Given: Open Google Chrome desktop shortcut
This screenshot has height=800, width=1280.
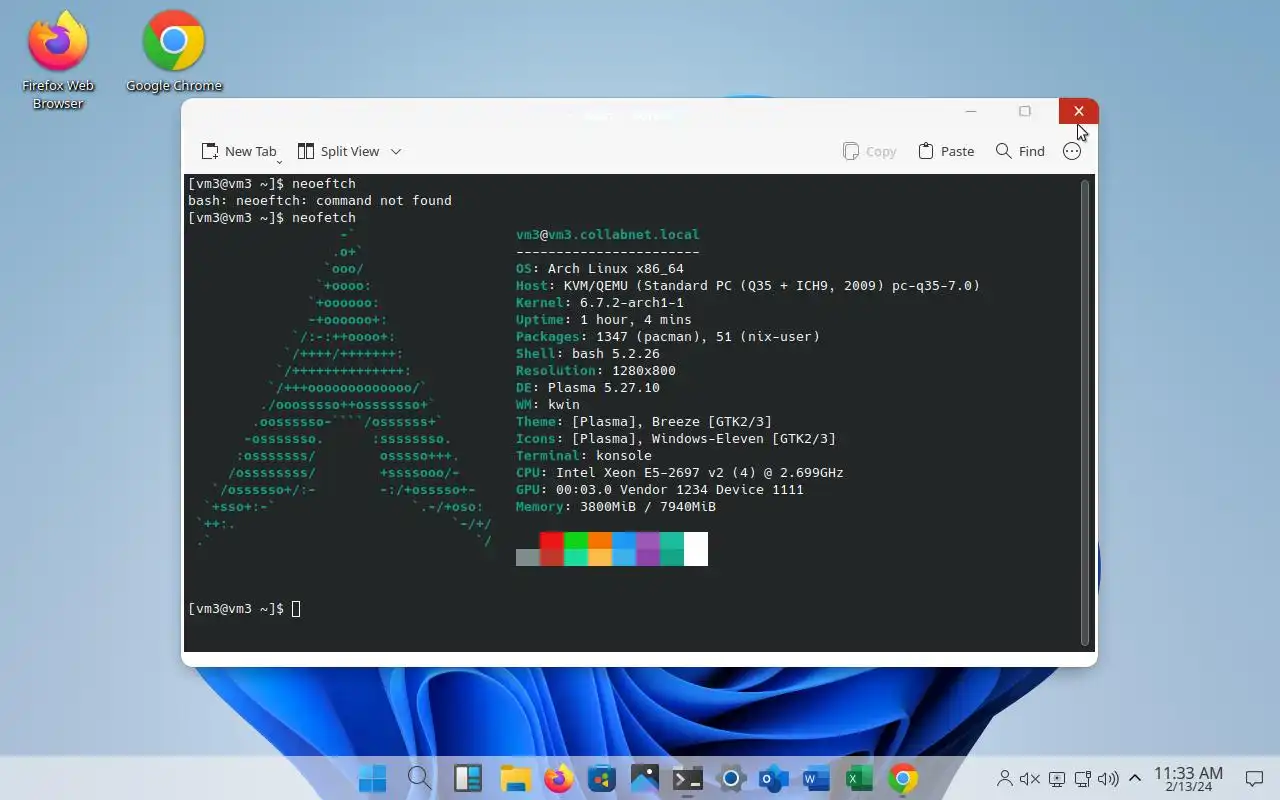Looking at the screenshot, I should point(174,51).
